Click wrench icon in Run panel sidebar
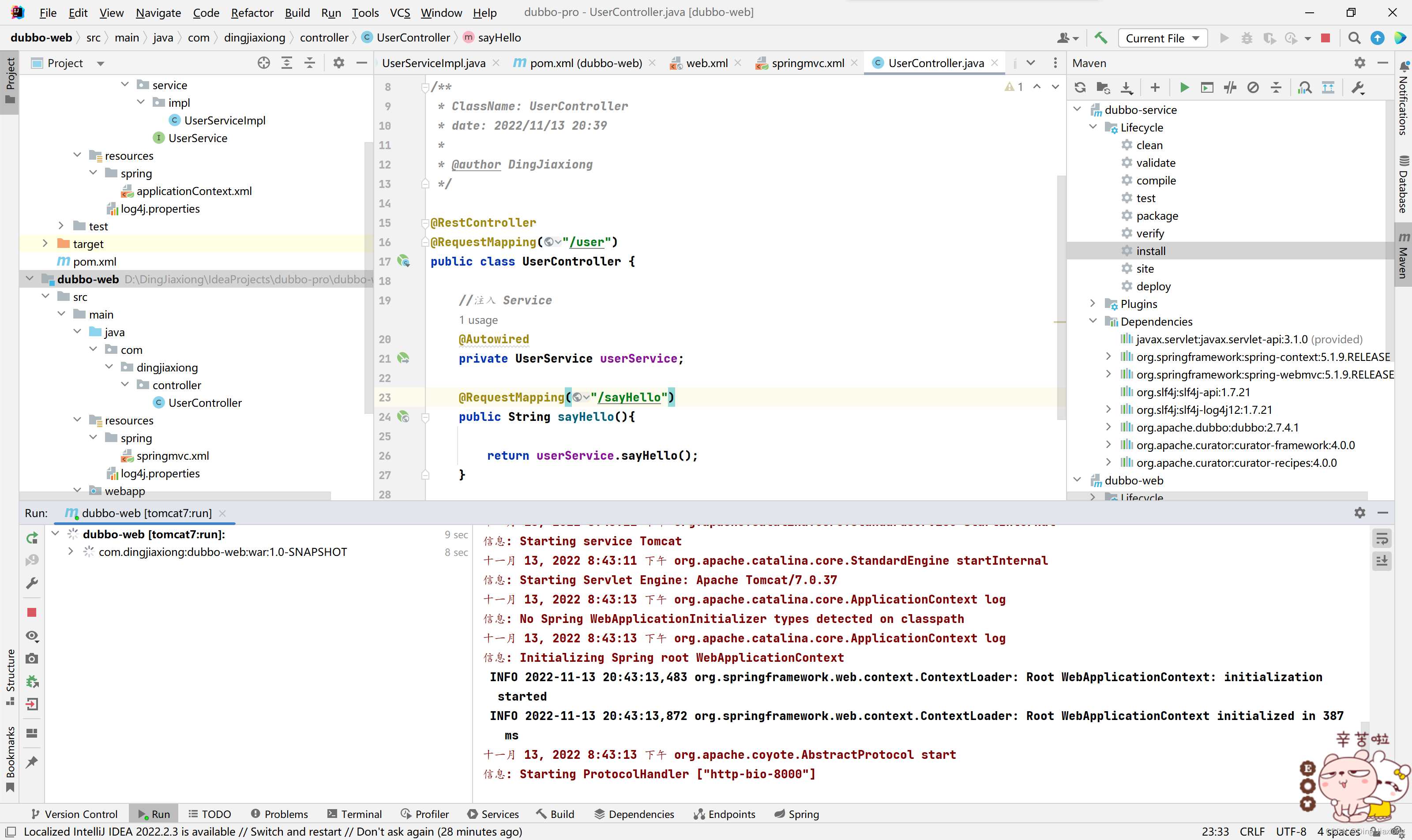This screenshot has width=1412, height=840. (x=32, y=583)
